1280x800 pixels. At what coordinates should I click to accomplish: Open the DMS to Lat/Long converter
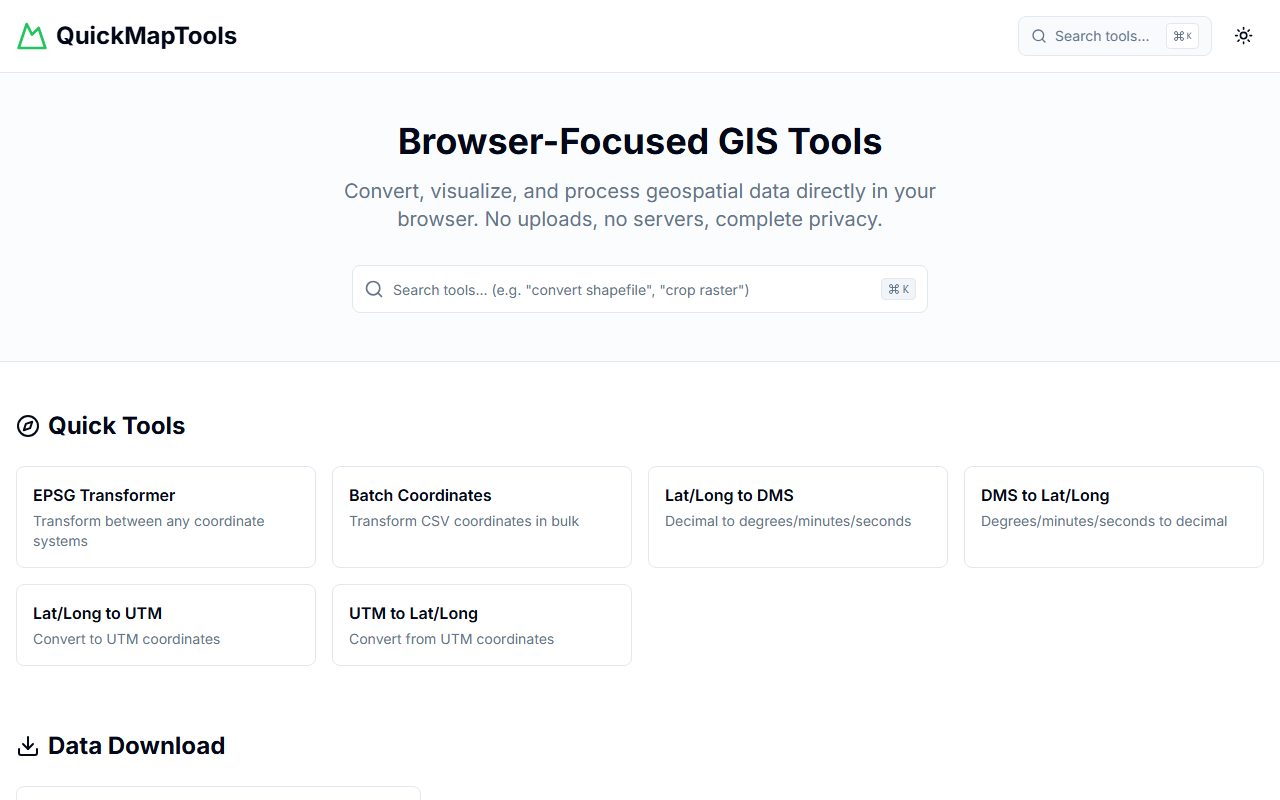click(1113, 516)
